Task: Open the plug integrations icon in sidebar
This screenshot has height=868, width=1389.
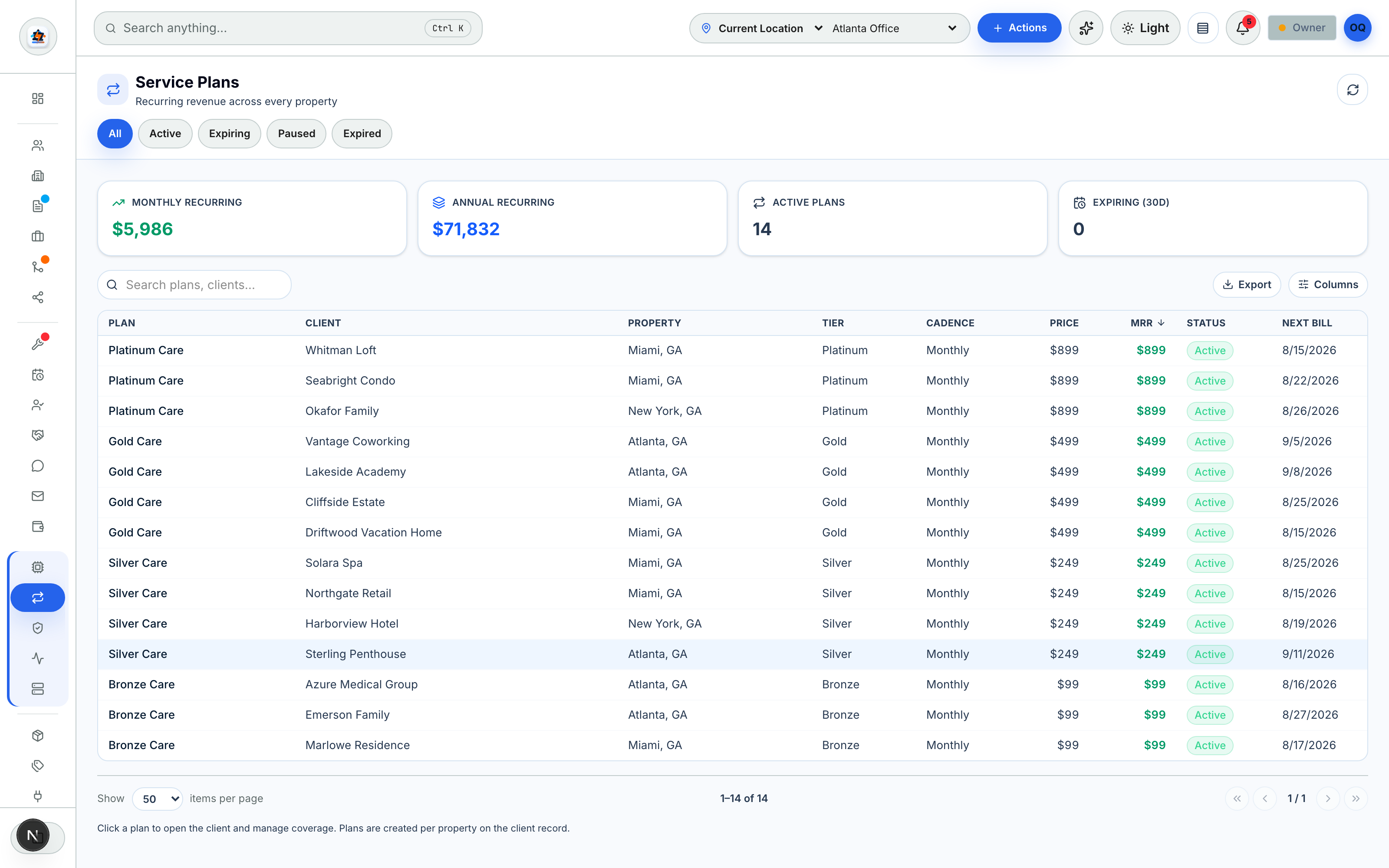Action: 38,796
